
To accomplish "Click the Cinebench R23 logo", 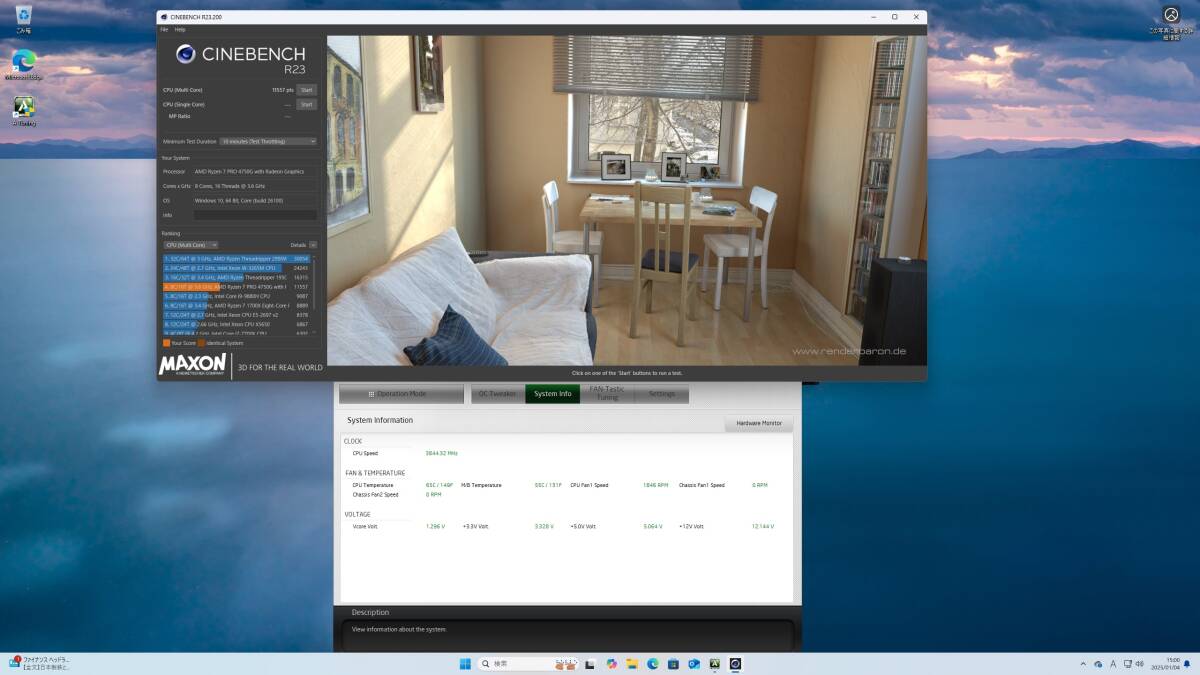I will coord(240,59).
